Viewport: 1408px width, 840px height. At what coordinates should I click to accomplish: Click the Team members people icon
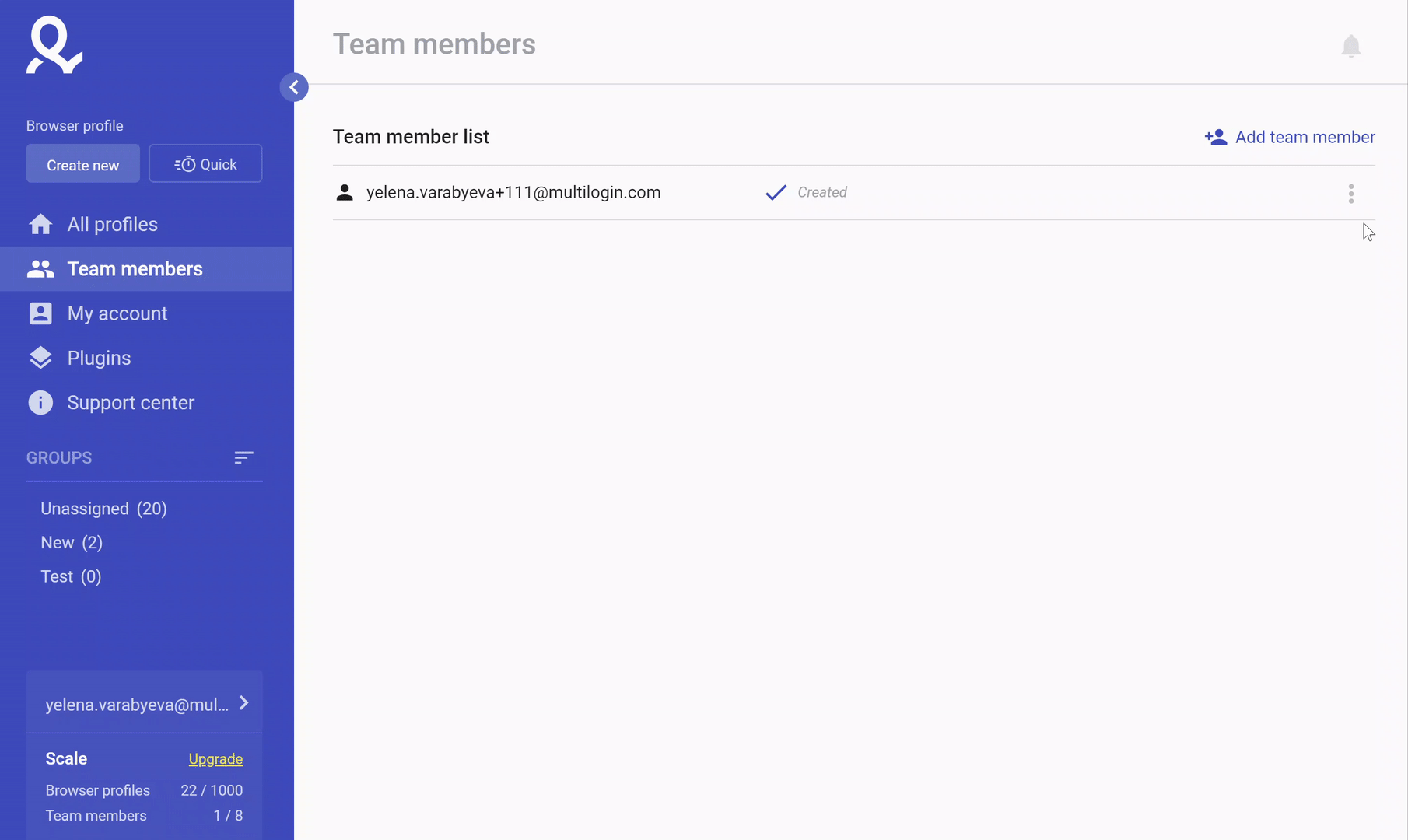point(40,269)
